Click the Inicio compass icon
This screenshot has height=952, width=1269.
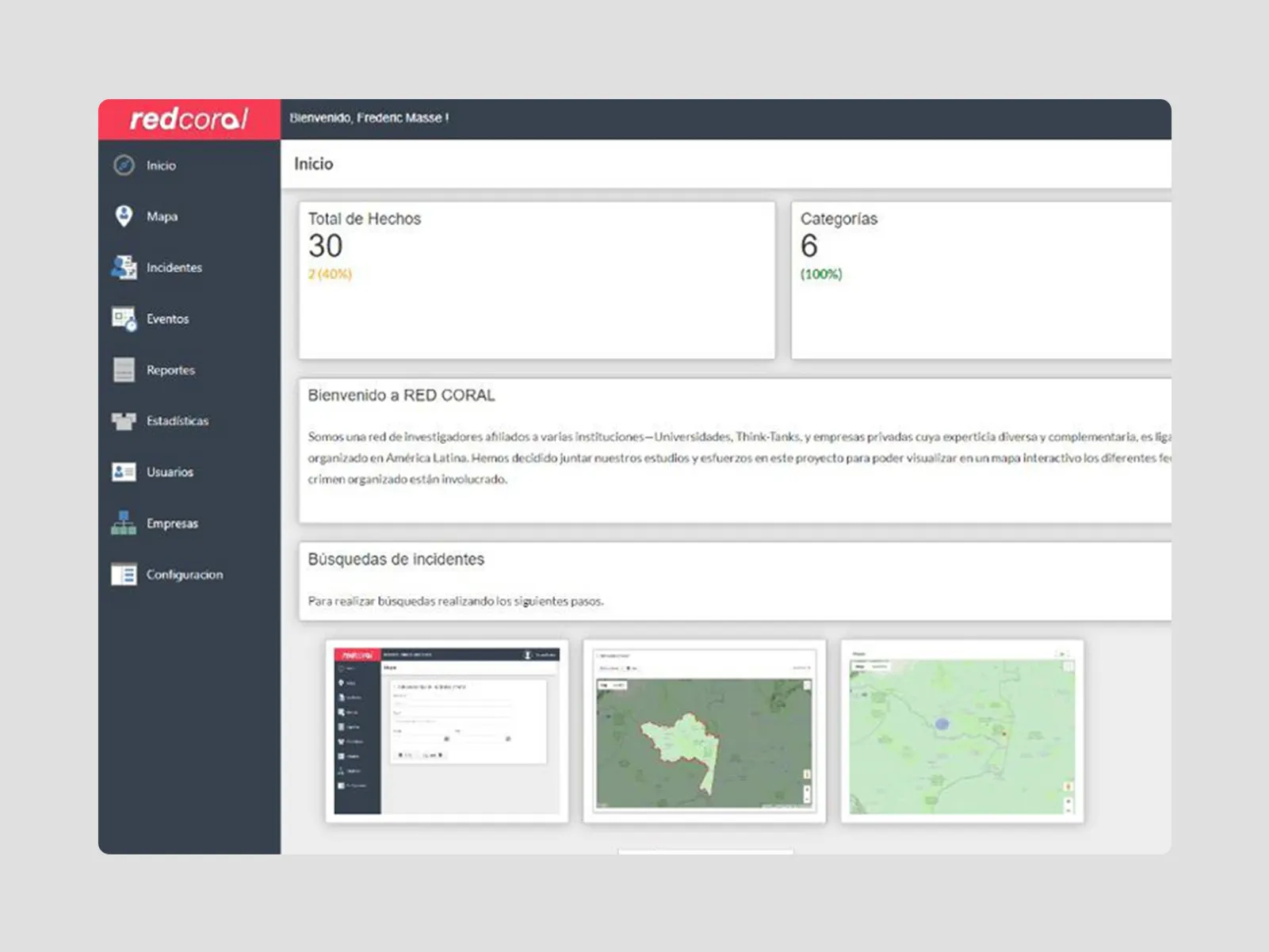tap(124, 165)
